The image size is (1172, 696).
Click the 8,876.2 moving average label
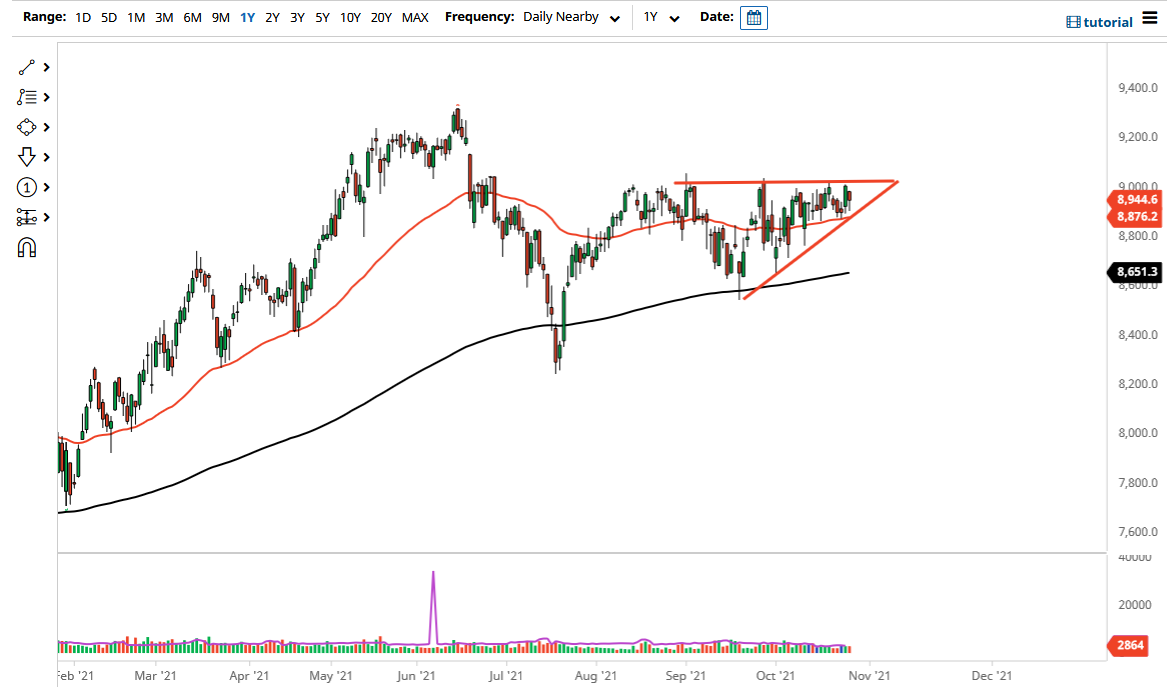pos(1134,217)
